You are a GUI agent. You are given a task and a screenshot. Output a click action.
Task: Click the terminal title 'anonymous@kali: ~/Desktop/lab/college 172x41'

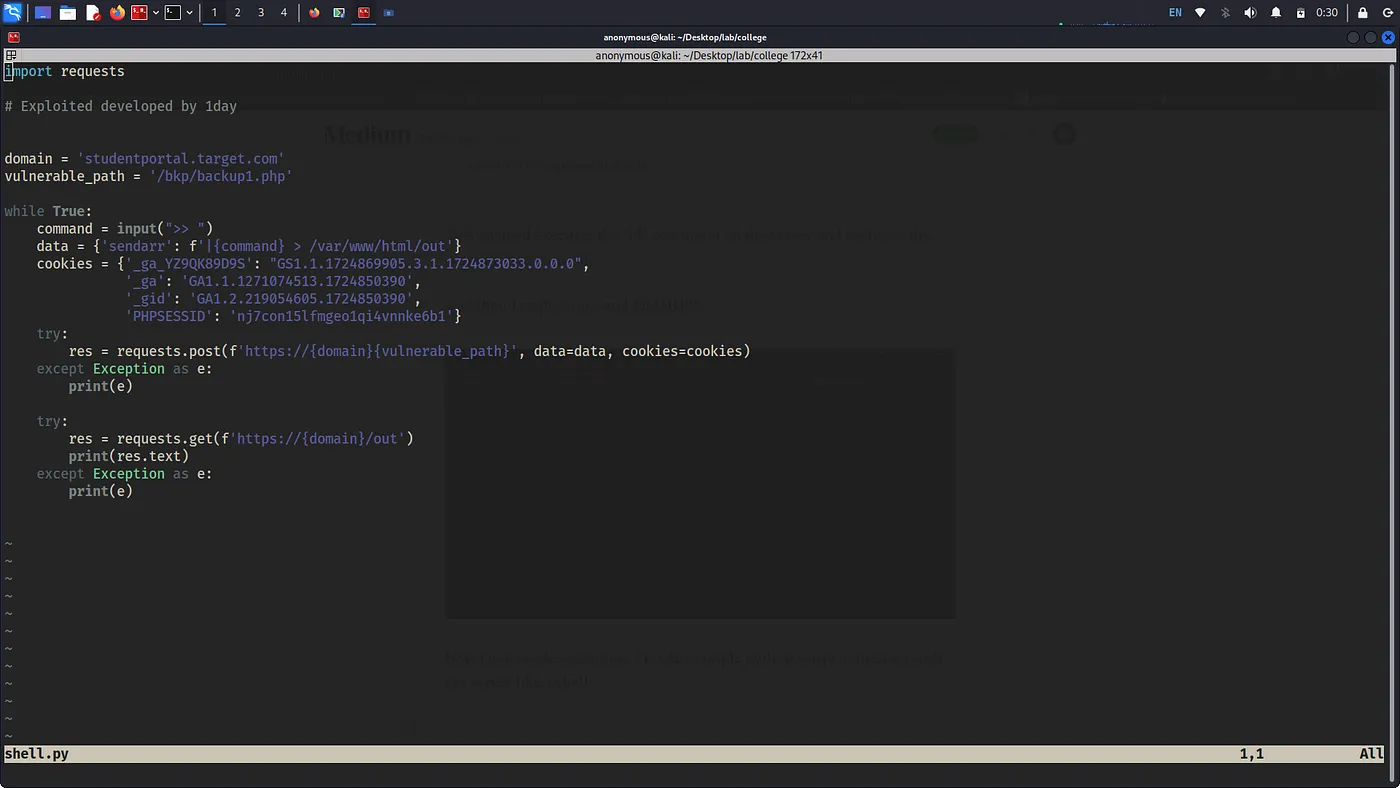tap(709, 55)
